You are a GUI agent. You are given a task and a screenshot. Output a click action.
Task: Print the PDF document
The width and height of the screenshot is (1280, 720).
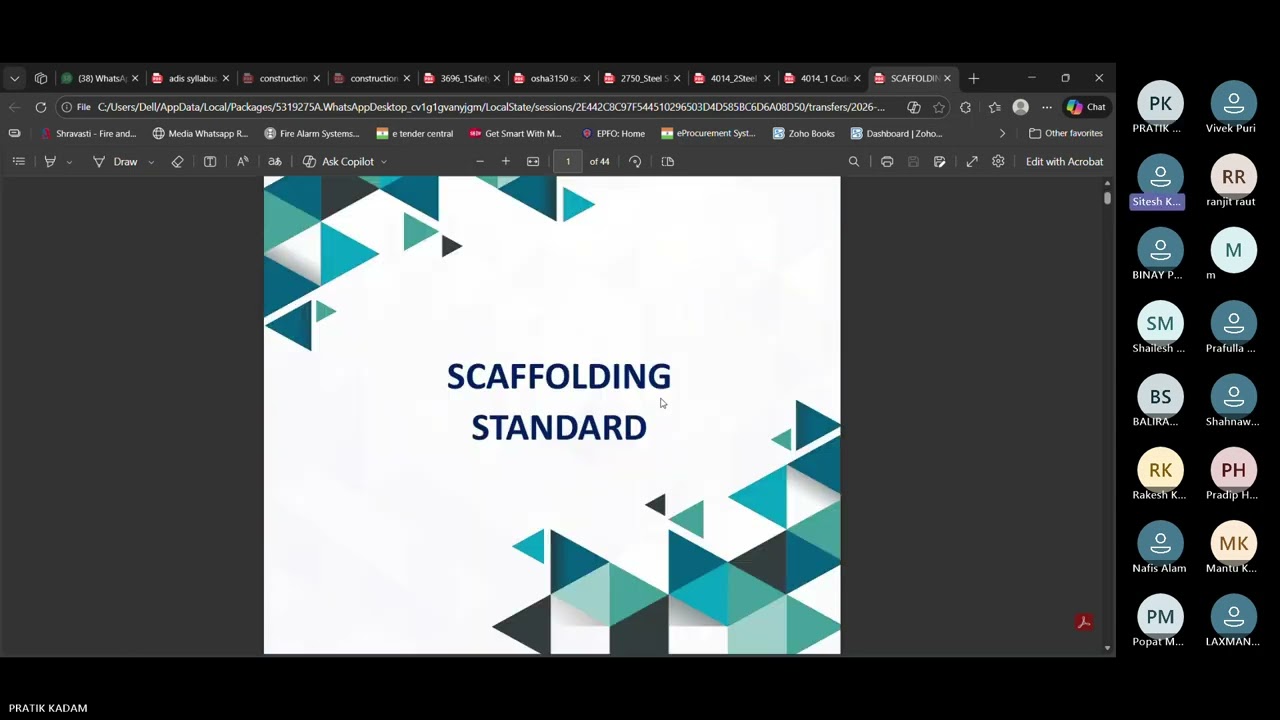pos(887,161)
